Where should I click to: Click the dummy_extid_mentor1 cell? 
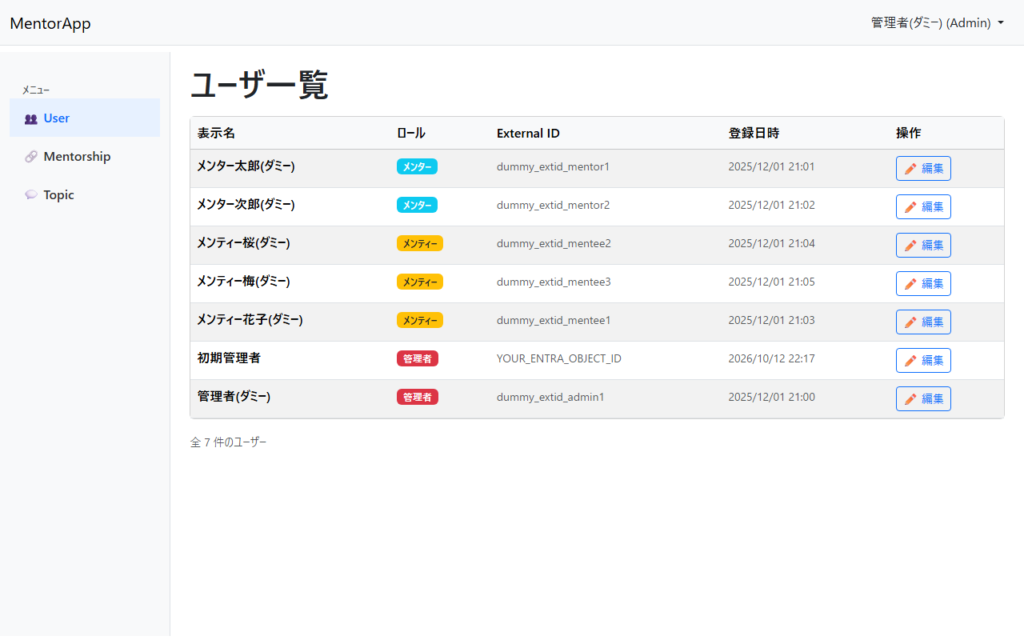coord(552,167)
